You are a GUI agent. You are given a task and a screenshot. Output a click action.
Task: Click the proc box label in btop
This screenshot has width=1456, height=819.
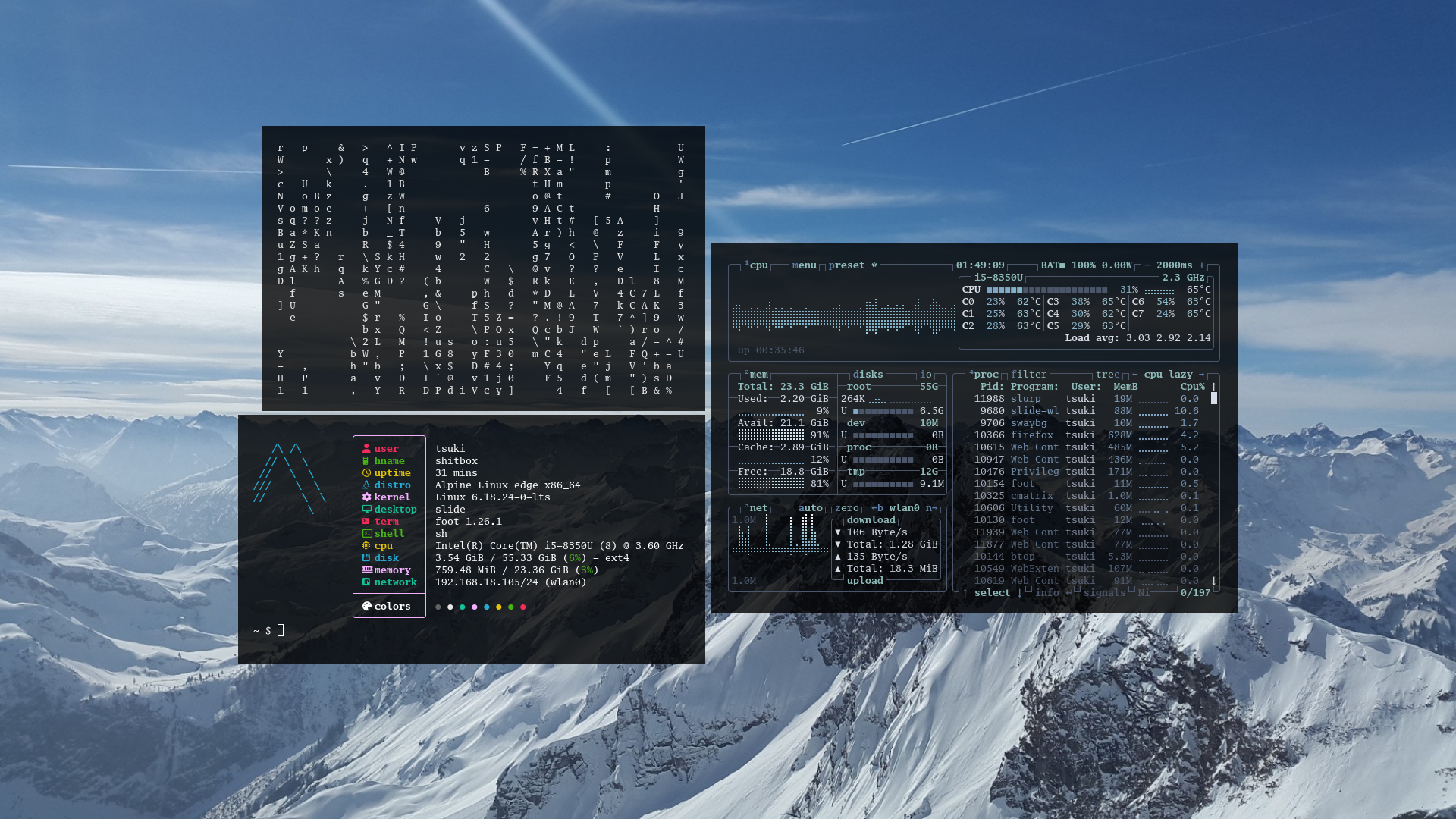[984, 375]
